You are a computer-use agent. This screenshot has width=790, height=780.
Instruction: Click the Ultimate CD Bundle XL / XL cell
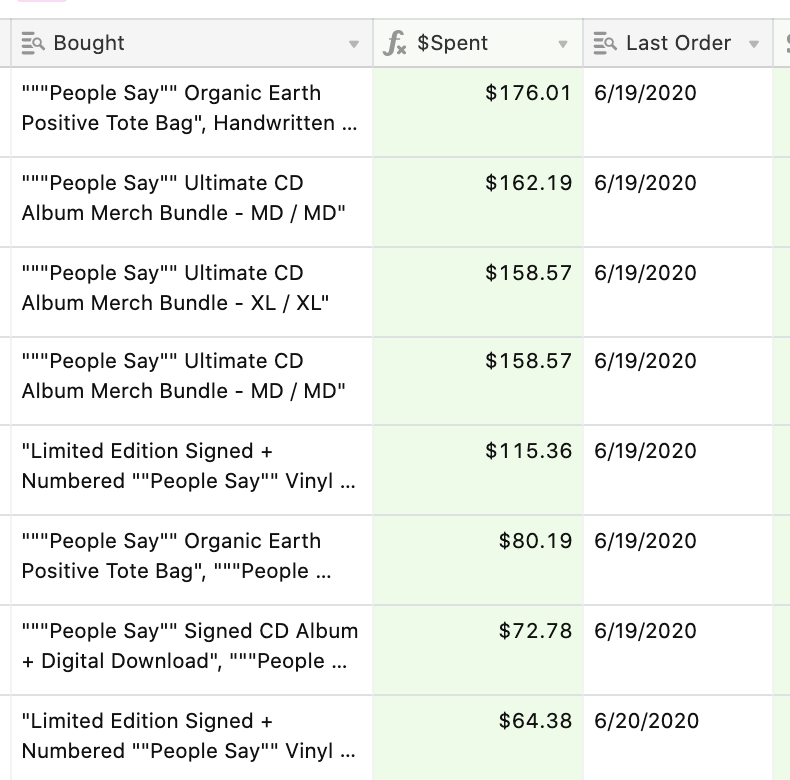(x=192, y=293)
